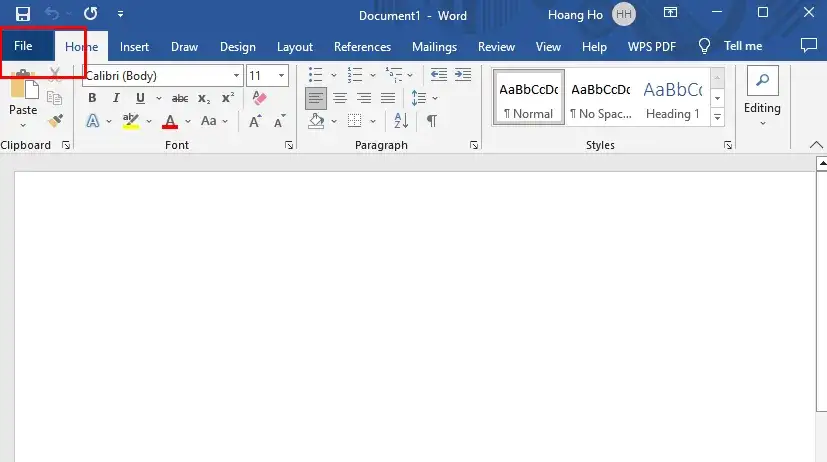Screen dimensions: 827x462
Task: Select the Normal style
Action: pyautogui.click(x=529, y=98)
